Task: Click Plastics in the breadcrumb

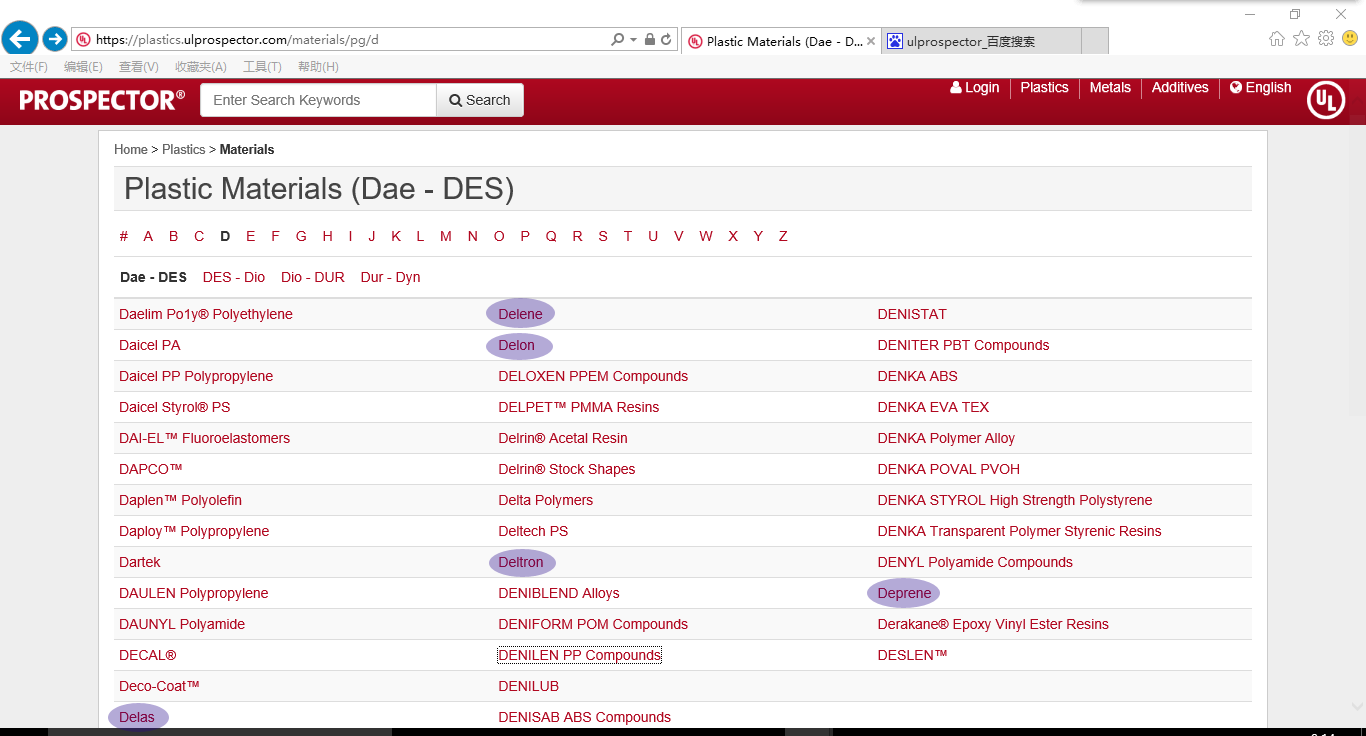Action: pos(184,149)
